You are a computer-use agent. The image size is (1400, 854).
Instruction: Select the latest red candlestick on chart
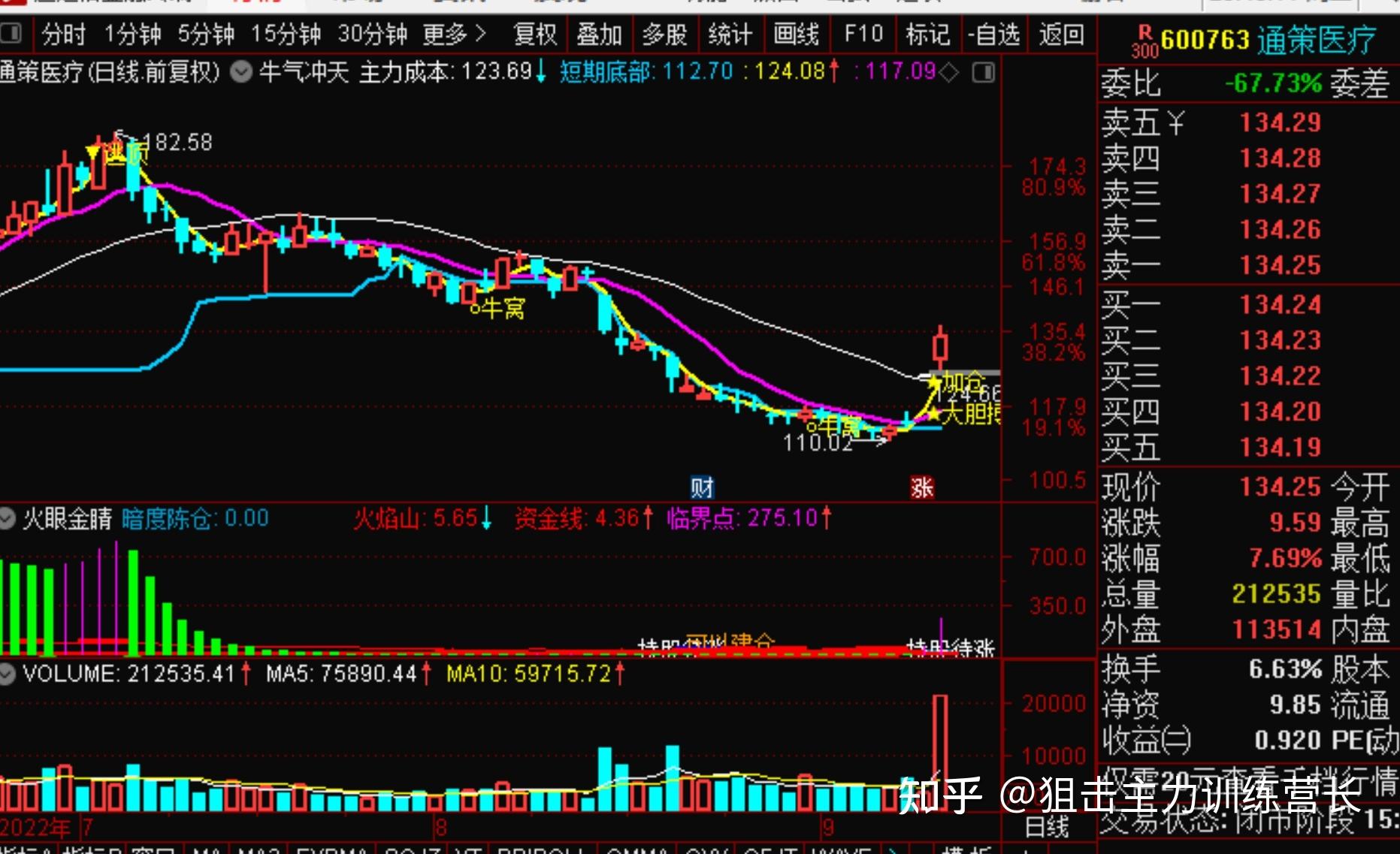[x=940, y=348]
